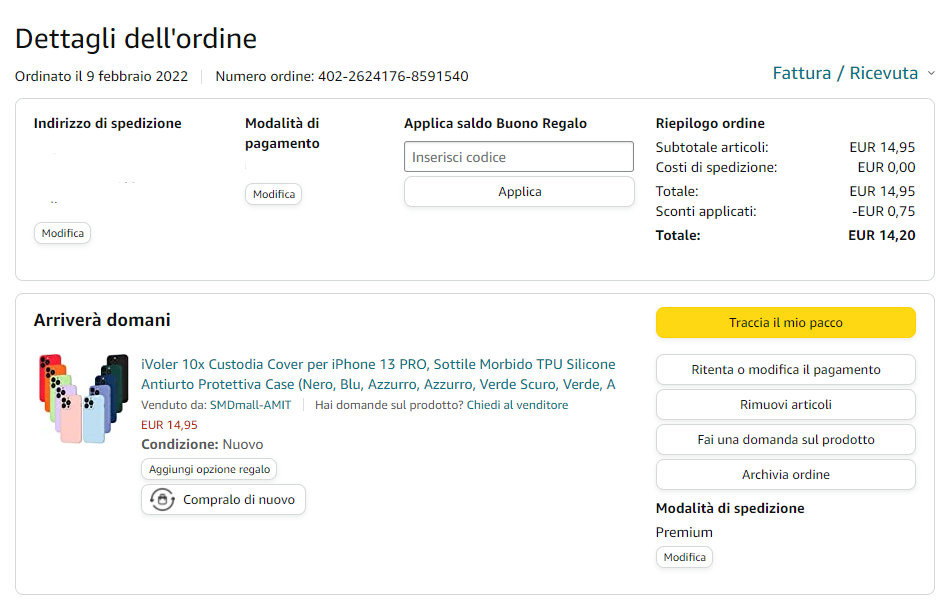The width and height of the screenshot is (945, 602).
Task: Click Modifica under Modalità di pagamento
Action: (x=273, y=194)
